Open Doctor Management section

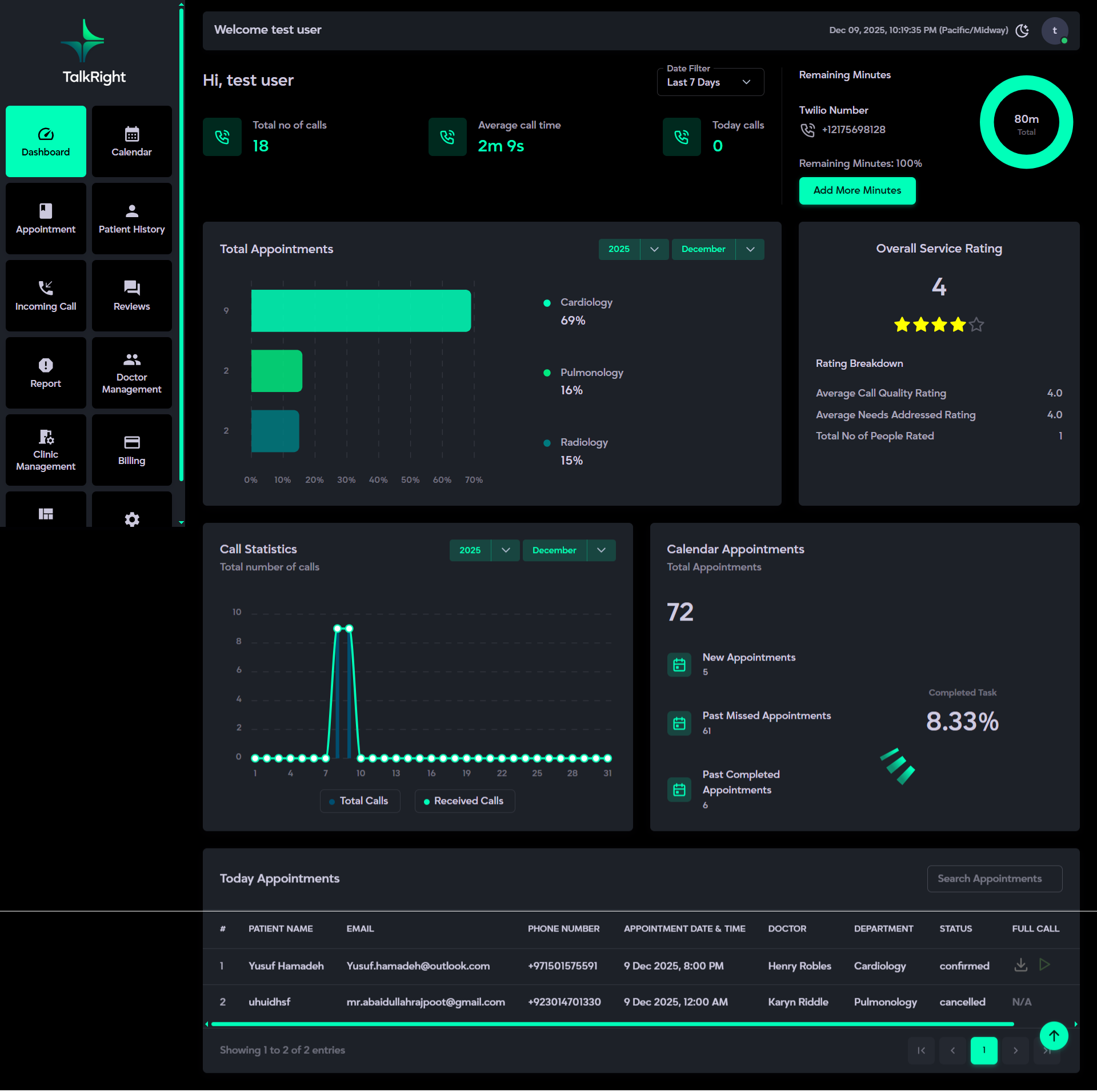(x=131, y=373)
